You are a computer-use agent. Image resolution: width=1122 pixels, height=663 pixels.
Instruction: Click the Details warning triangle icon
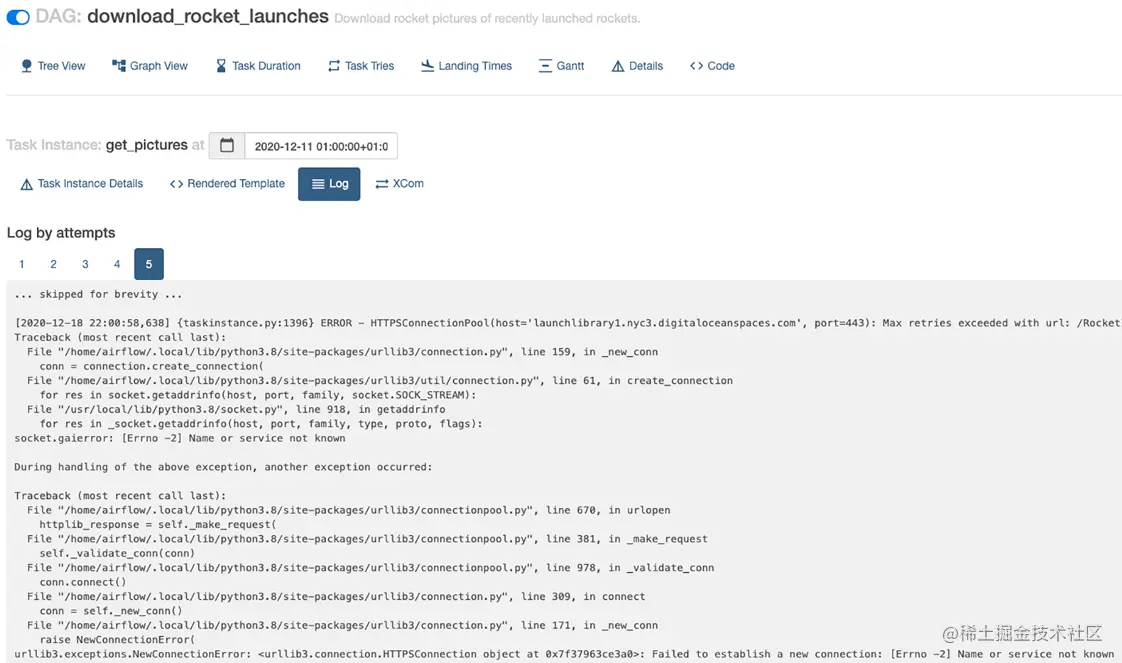point(618,66)
